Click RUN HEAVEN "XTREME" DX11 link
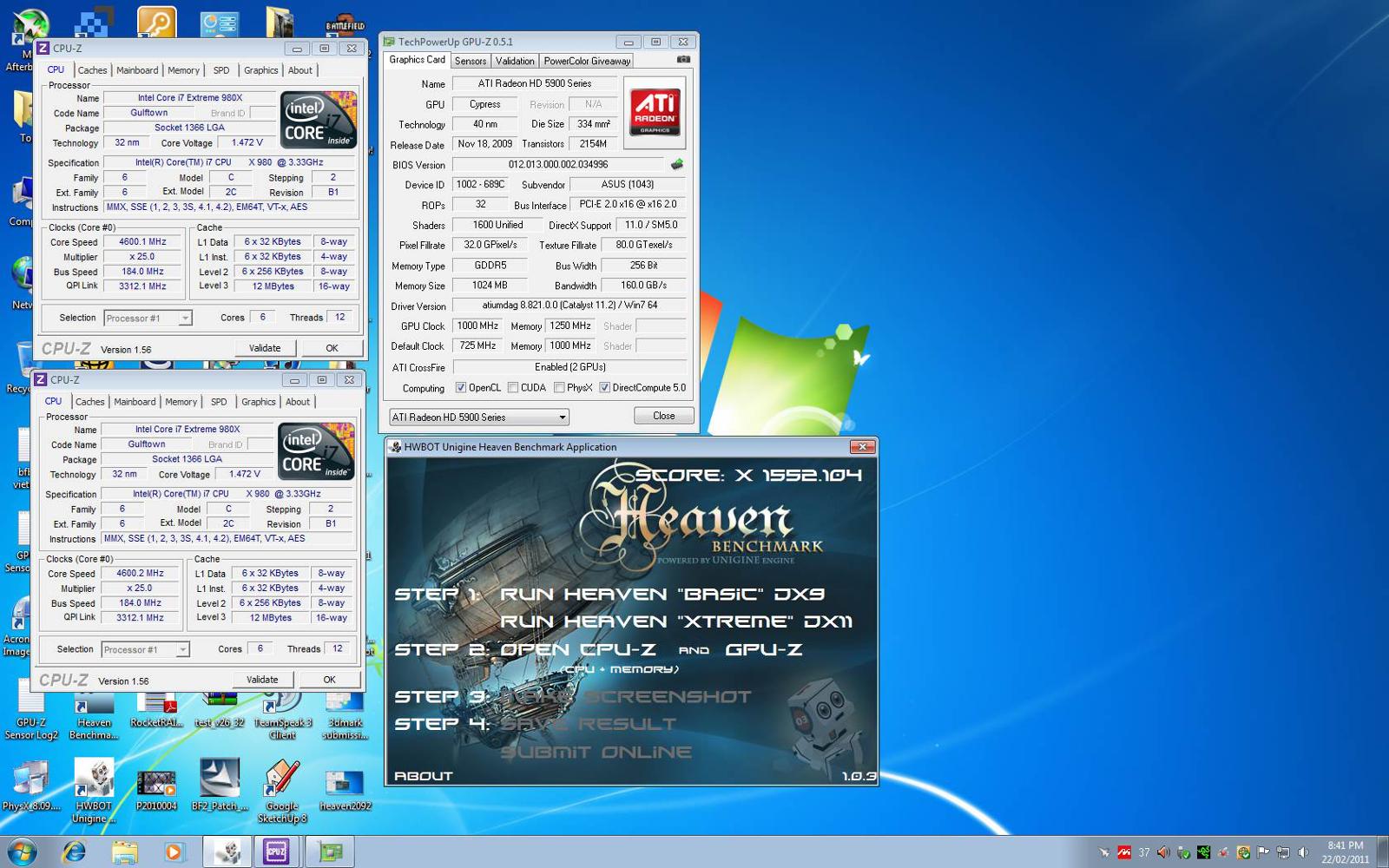This screenshot has height=868, width=1389. 676,621
